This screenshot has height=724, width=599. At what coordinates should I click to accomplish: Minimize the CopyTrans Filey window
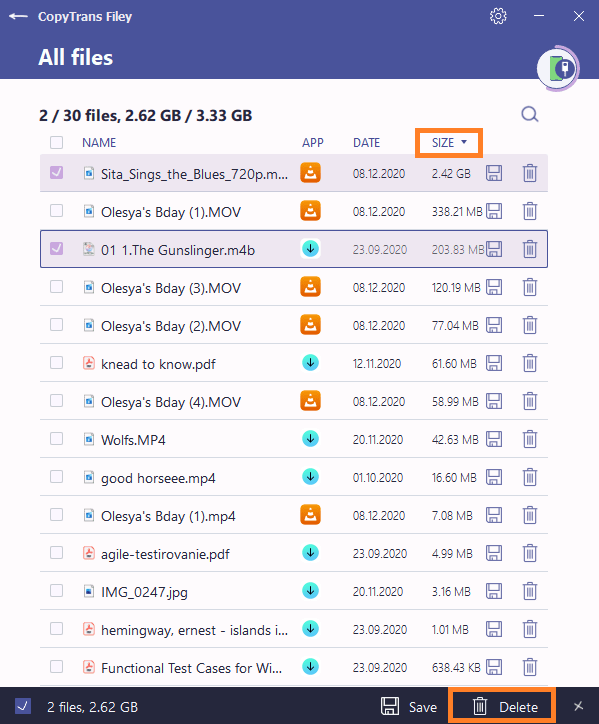(538, 16)
